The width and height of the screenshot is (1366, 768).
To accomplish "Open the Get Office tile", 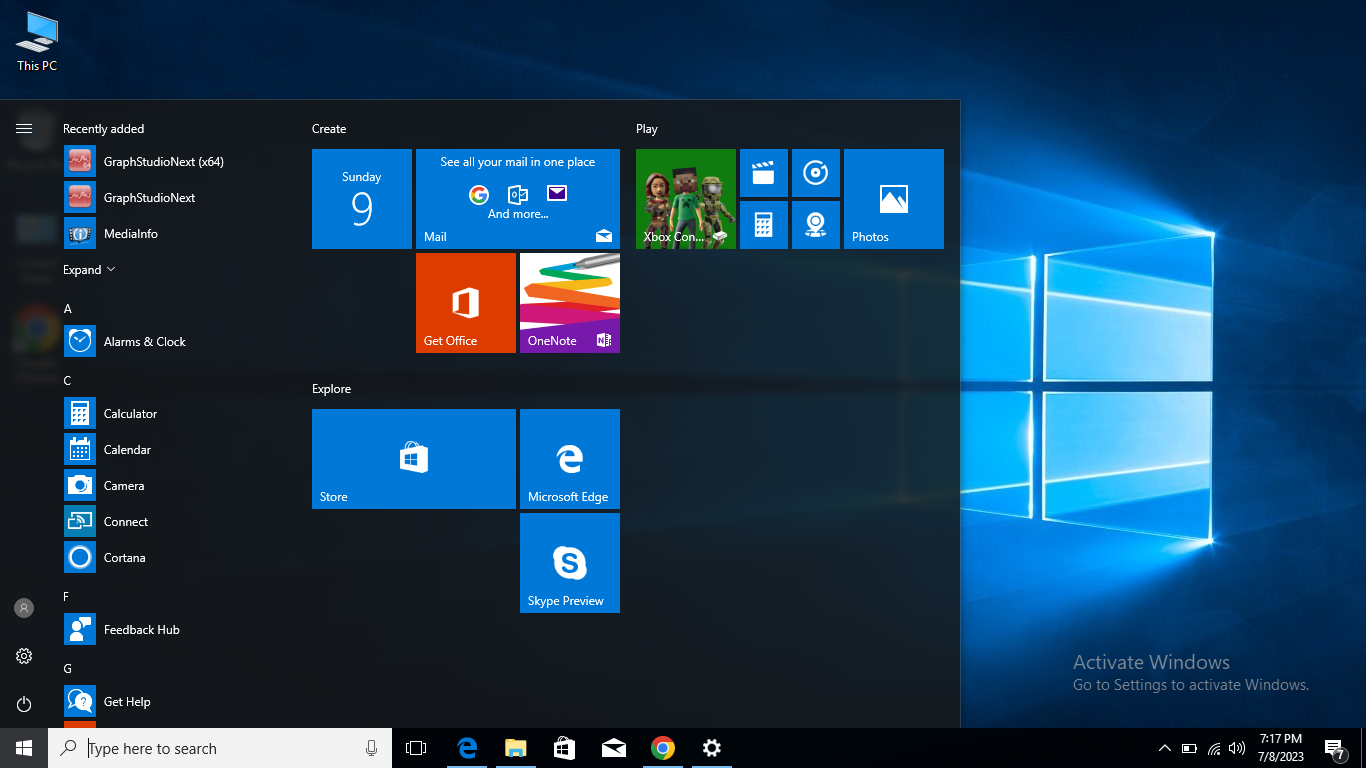I will click(x=466, y=303).
